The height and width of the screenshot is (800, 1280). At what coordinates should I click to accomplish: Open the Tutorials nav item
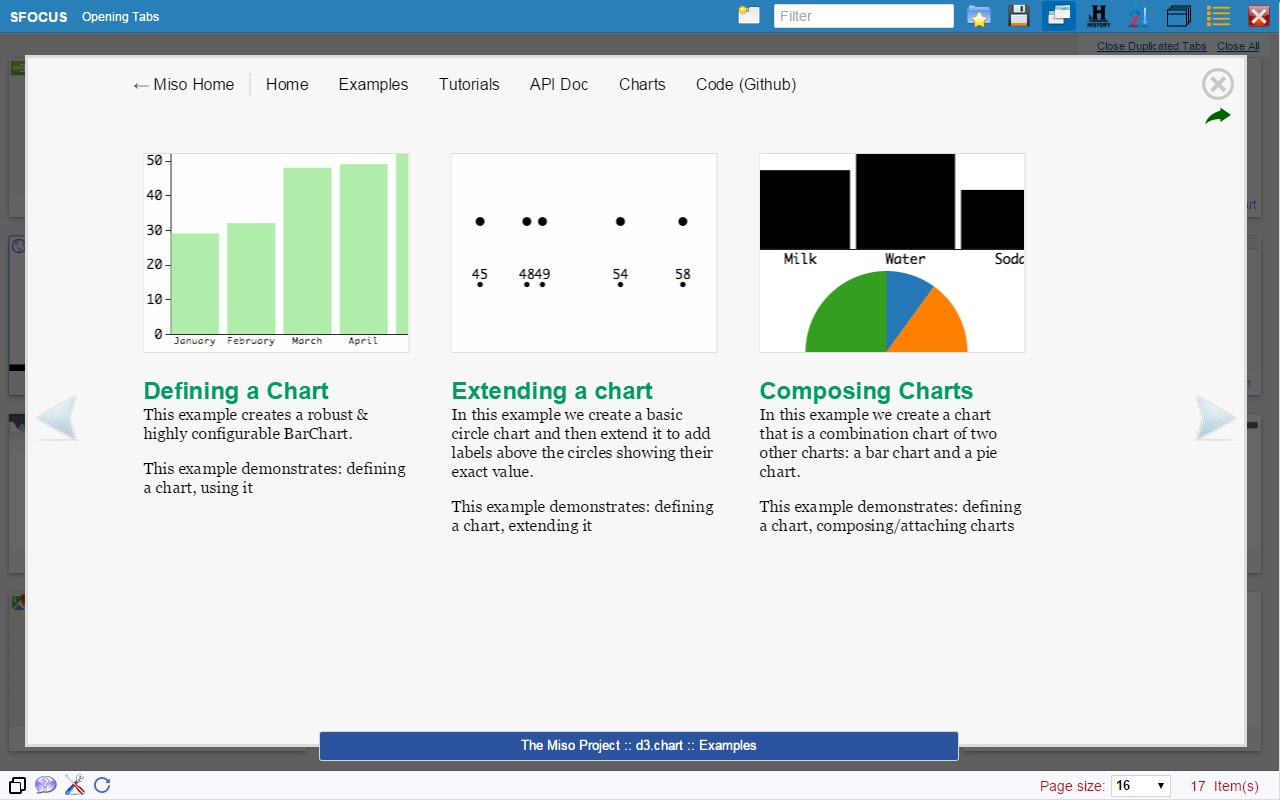click(x=469, y=85)
